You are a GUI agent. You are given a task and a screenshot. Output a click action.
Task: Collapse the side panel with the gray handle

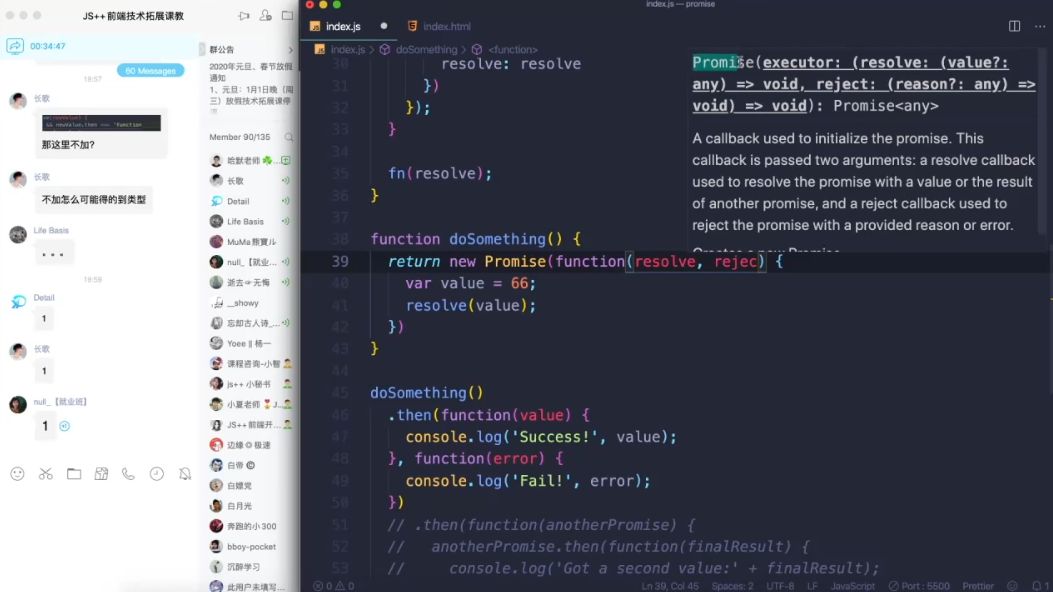pyautogui.click(x=201, y=49)
